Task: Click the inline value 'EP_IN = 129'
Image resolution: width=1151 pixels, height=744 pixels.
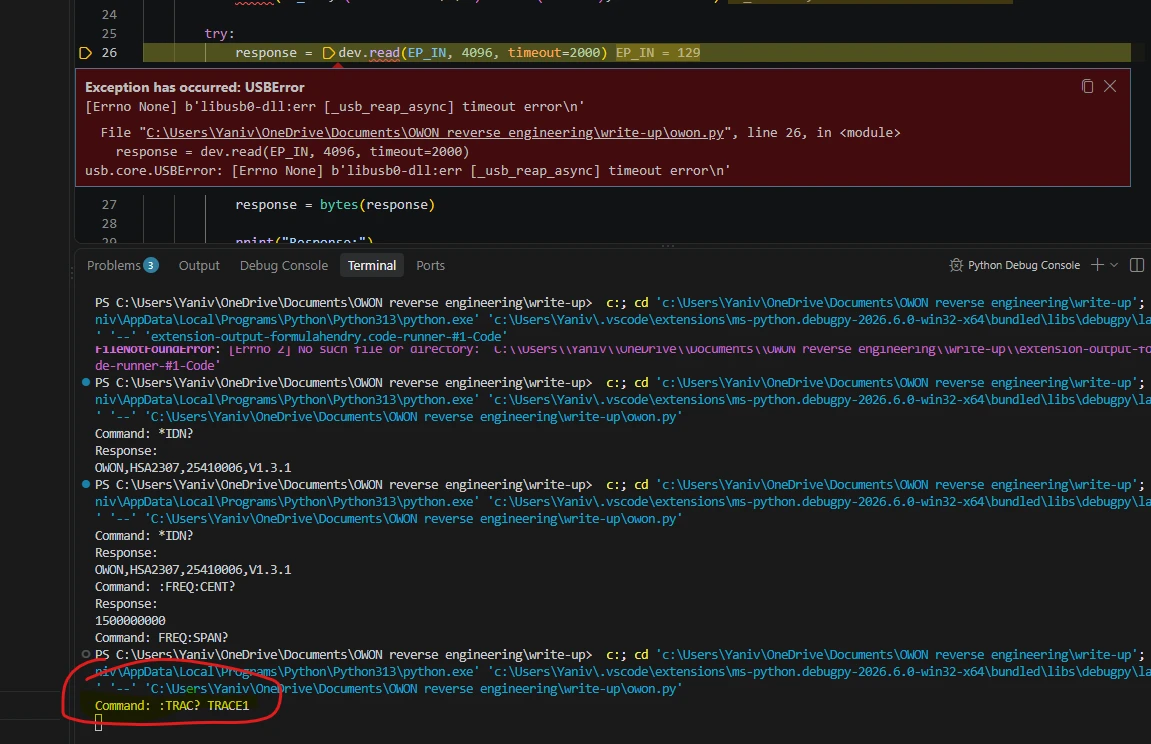Action: click(658, 53)
